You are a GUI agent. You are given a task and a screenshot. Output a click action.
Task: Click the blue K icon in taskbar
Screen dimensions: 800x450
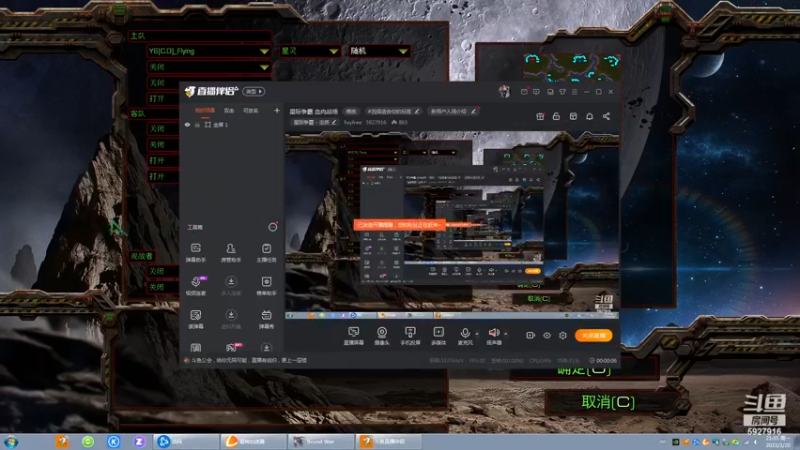coord(113,441)
